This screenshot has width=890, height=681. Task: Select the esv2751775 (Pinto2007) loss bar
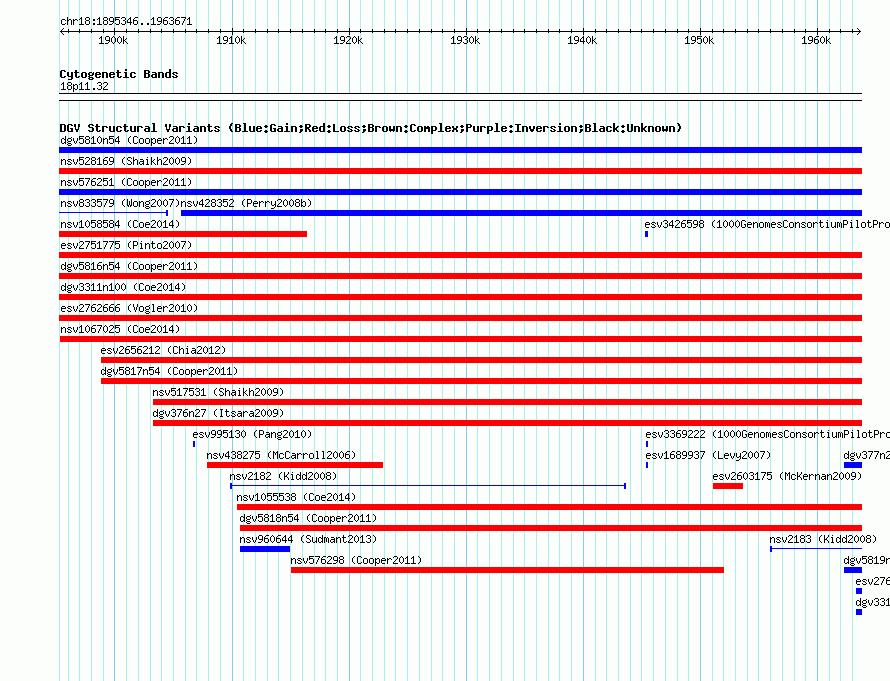pos(460,255)
